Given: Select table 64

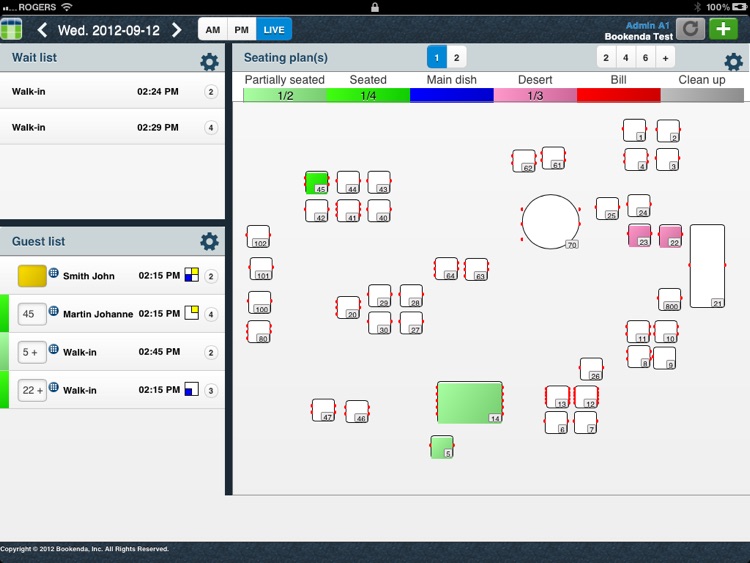Looking at the screenshot, I should pos(446,269).
